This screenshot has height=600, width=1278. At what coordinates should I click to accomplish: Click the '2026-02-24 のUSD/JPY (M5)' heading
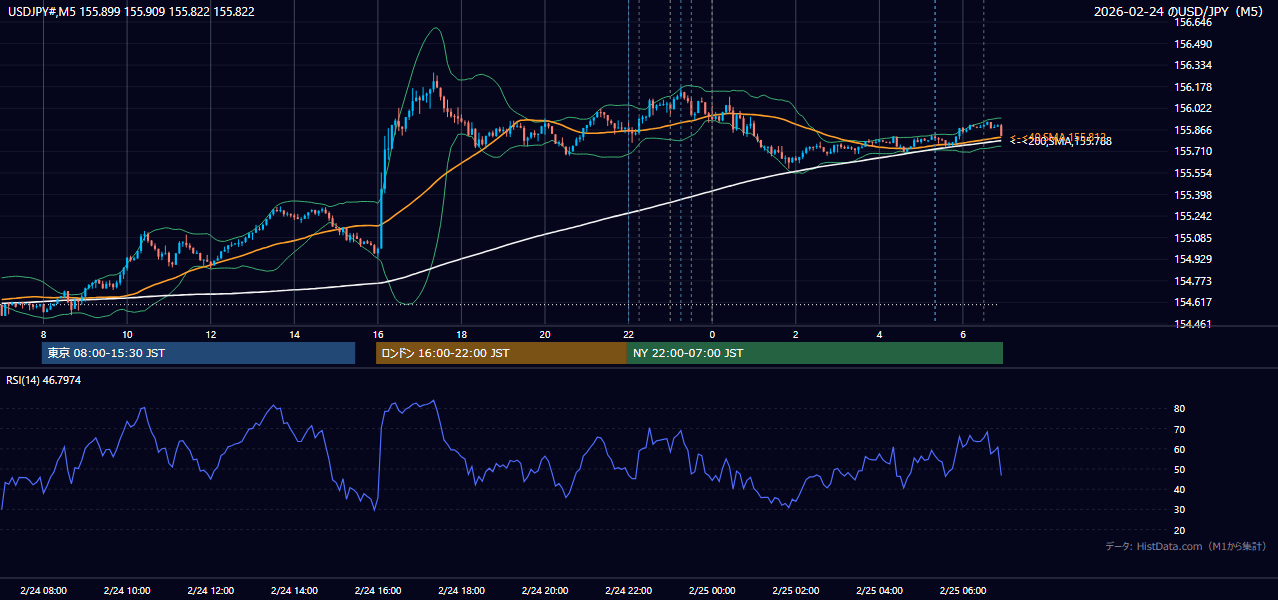click(x=1180, y=11)
